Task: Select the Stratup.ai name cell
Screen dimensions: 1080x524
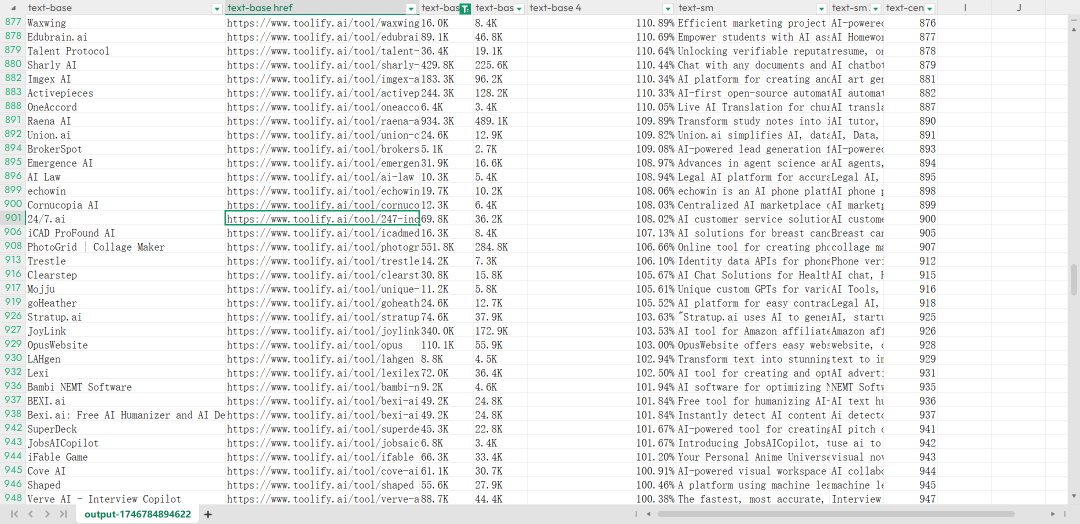Action: (125, 317)
